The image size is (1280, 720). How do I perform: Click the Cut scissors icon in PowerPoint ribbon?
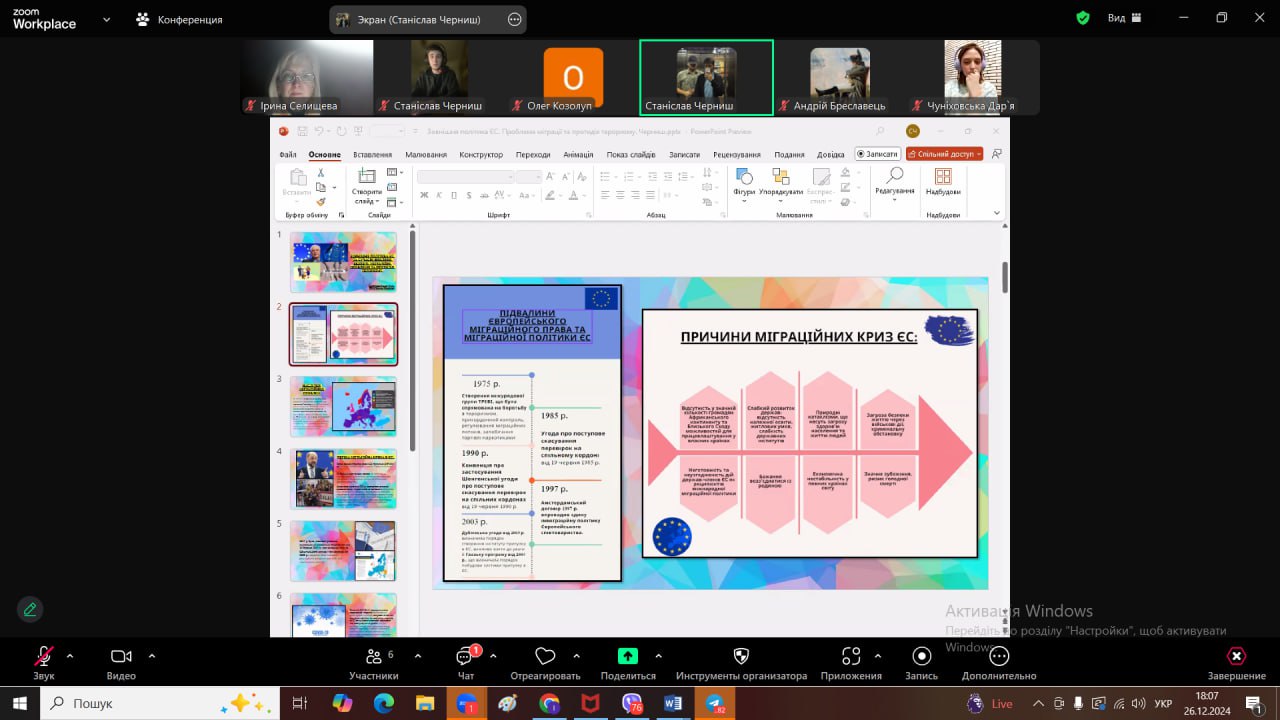[x=320, y=173]
